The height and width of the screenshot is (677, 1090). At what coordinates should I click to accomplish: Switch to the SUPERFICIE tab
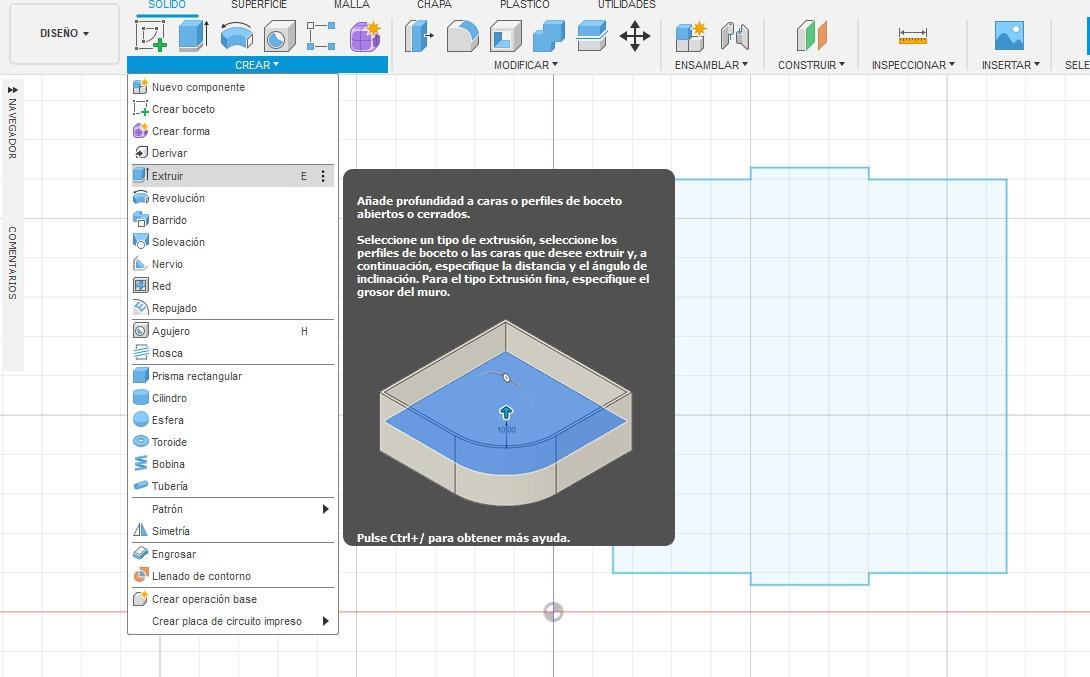pyautogui.click(x=259, y=5)
